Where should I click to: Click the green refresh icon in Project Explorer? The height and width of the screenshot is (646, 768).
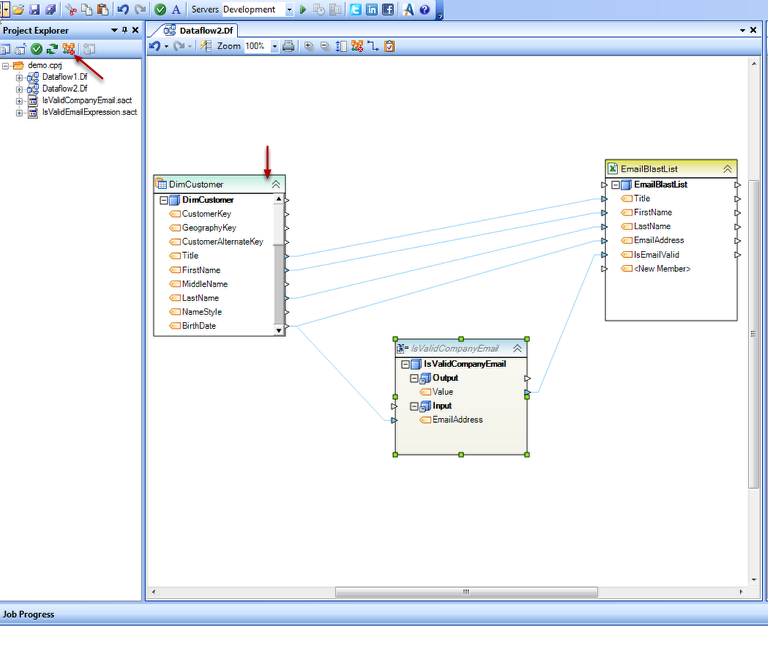click(52, 49)
